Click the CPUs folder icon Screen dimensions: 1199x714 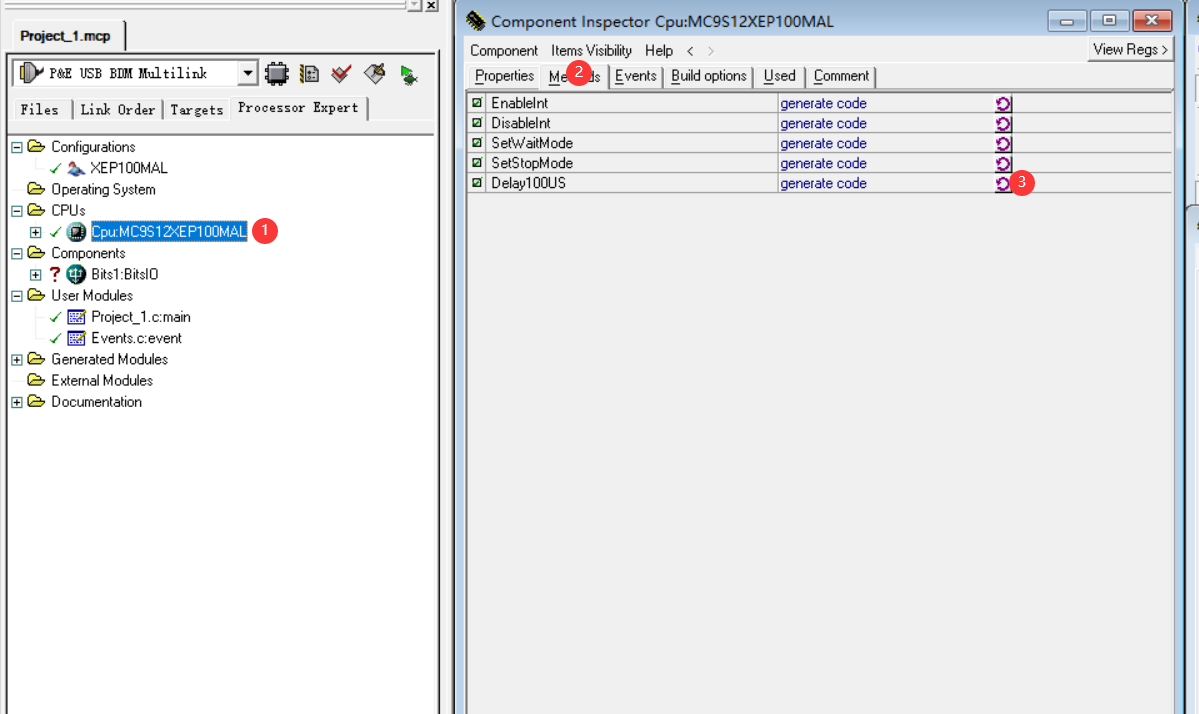click(36, 209)
